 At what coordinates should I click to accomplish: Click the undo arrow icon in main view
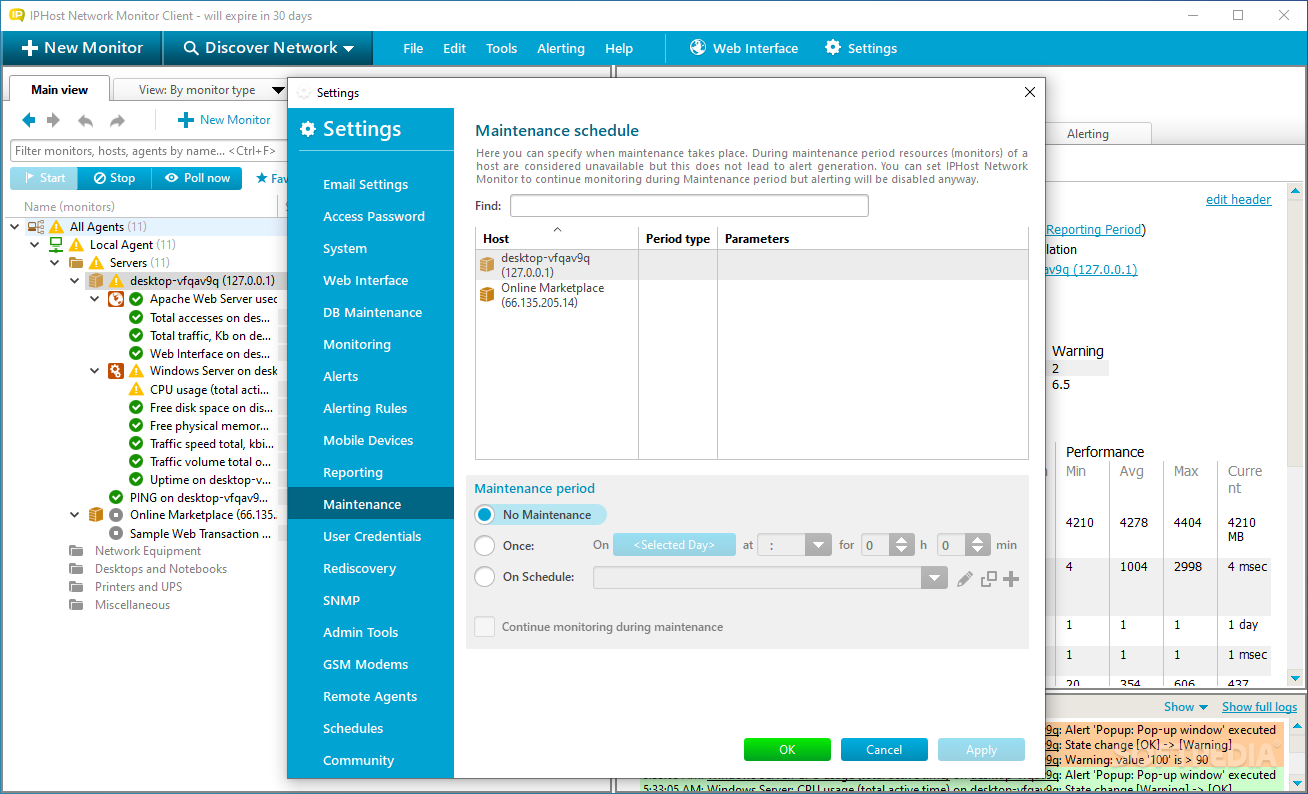(86, 121)
